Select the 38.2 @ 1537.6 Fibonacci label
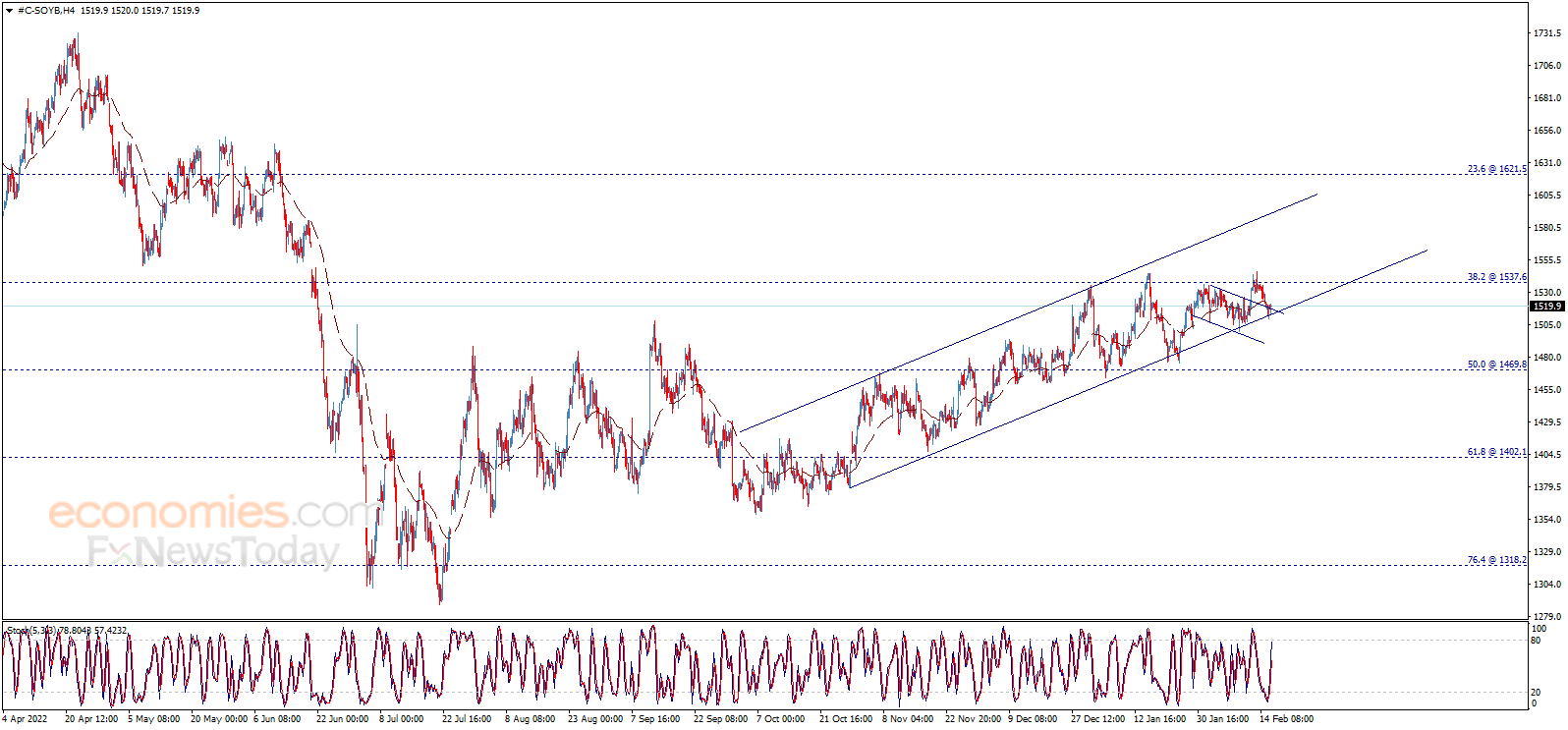The image size is (1568, 730). [1497, 277]
